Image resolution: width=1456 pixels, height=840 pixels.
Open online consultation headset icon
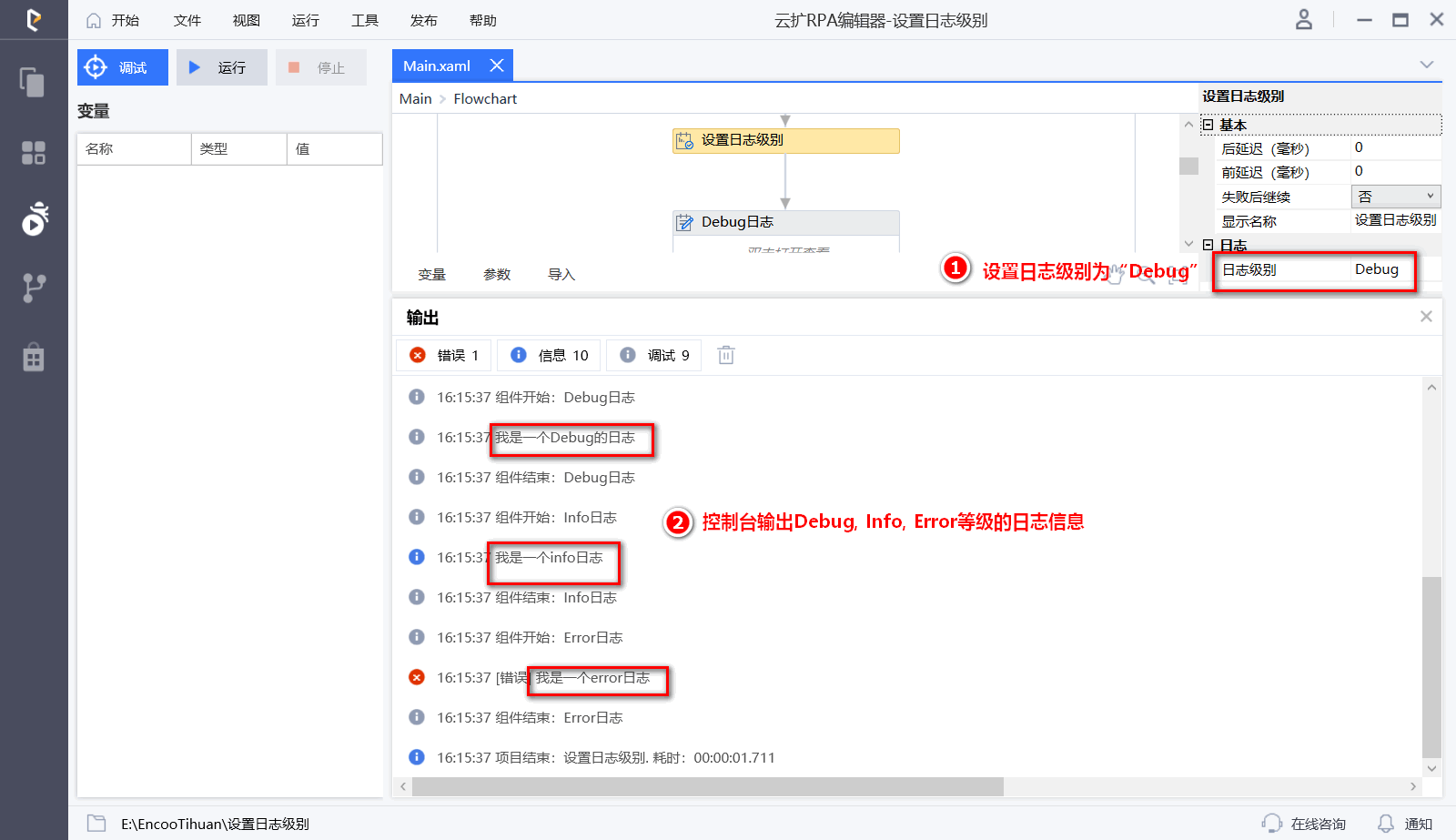(x=1271, y=824)
